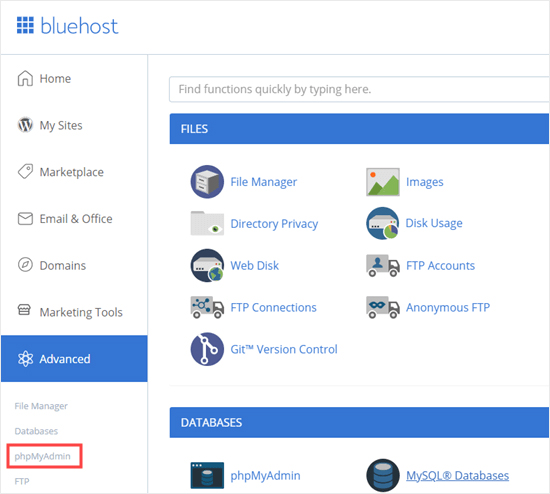This screenshot has width=550, height=494.
Task: Click the FTP Connections truck icon
Action: pyautogui.click(x=207, y=307)
